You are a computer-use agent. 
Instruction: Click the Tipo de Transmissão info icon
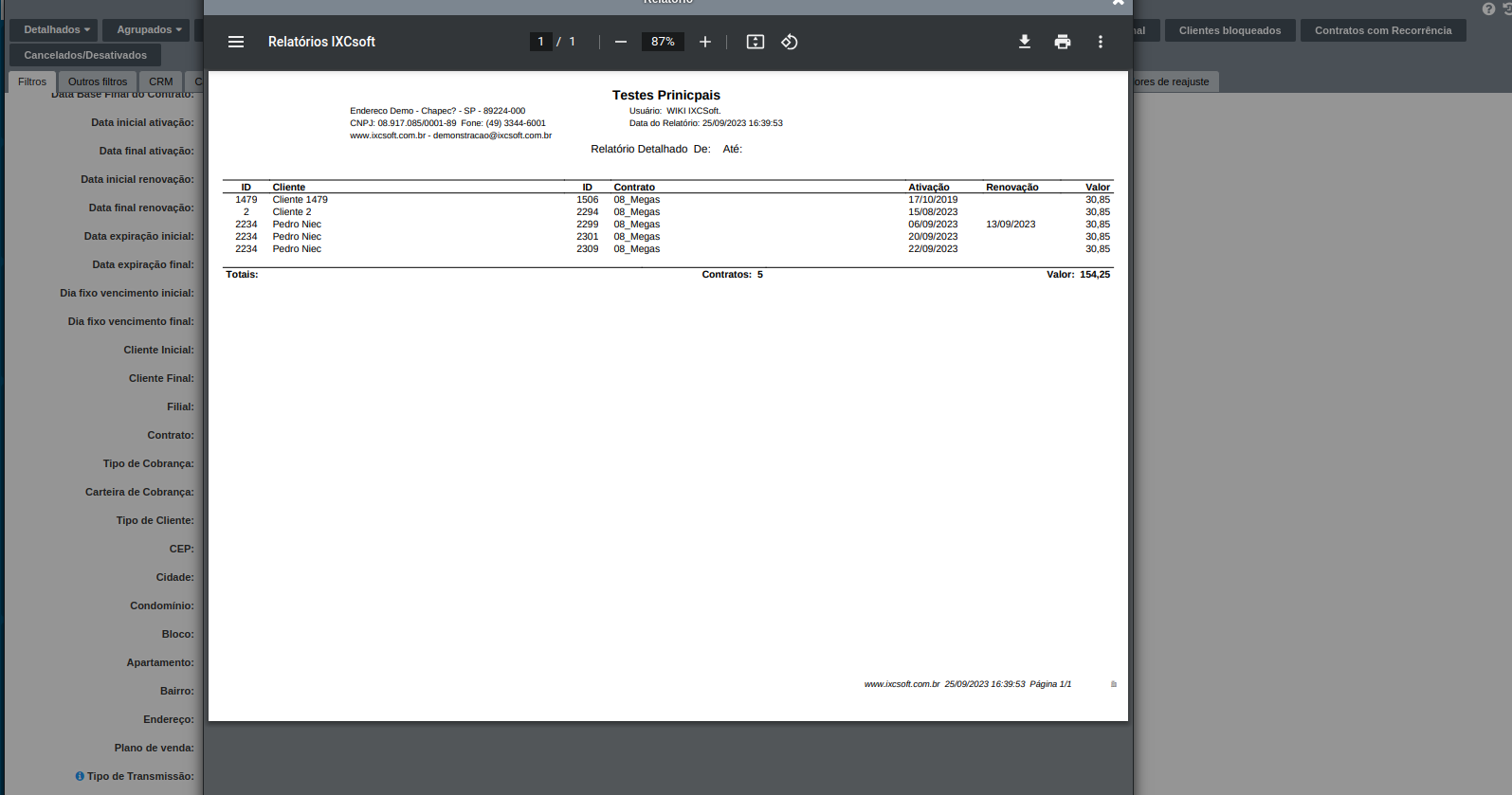80,776
